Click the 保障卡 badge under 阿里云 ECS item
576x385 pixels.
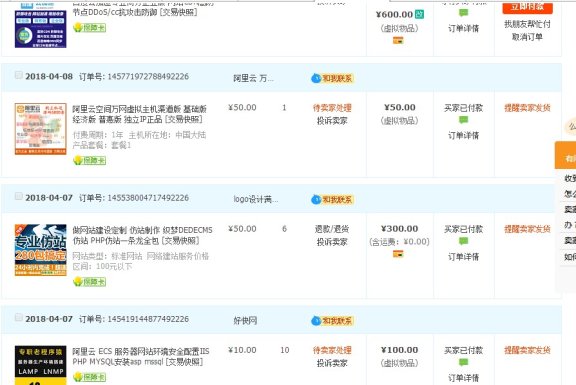tap(90, 377)
